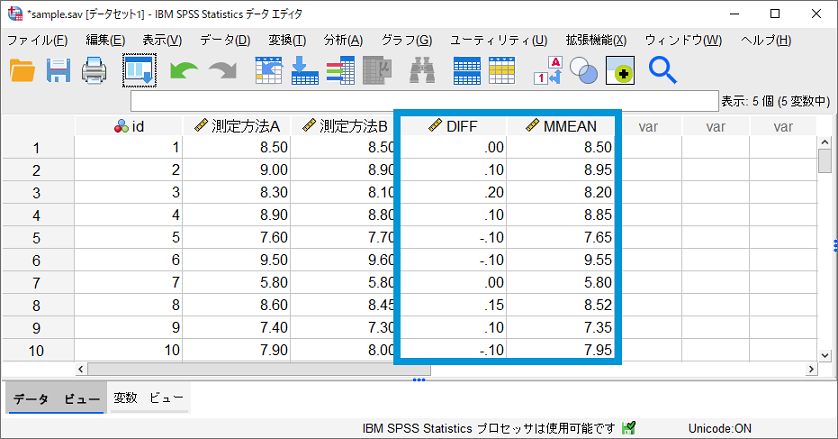Screen dimensions: 838x439
Task: Click the Recall recent dialogs icon
Action: click(139, 70)
